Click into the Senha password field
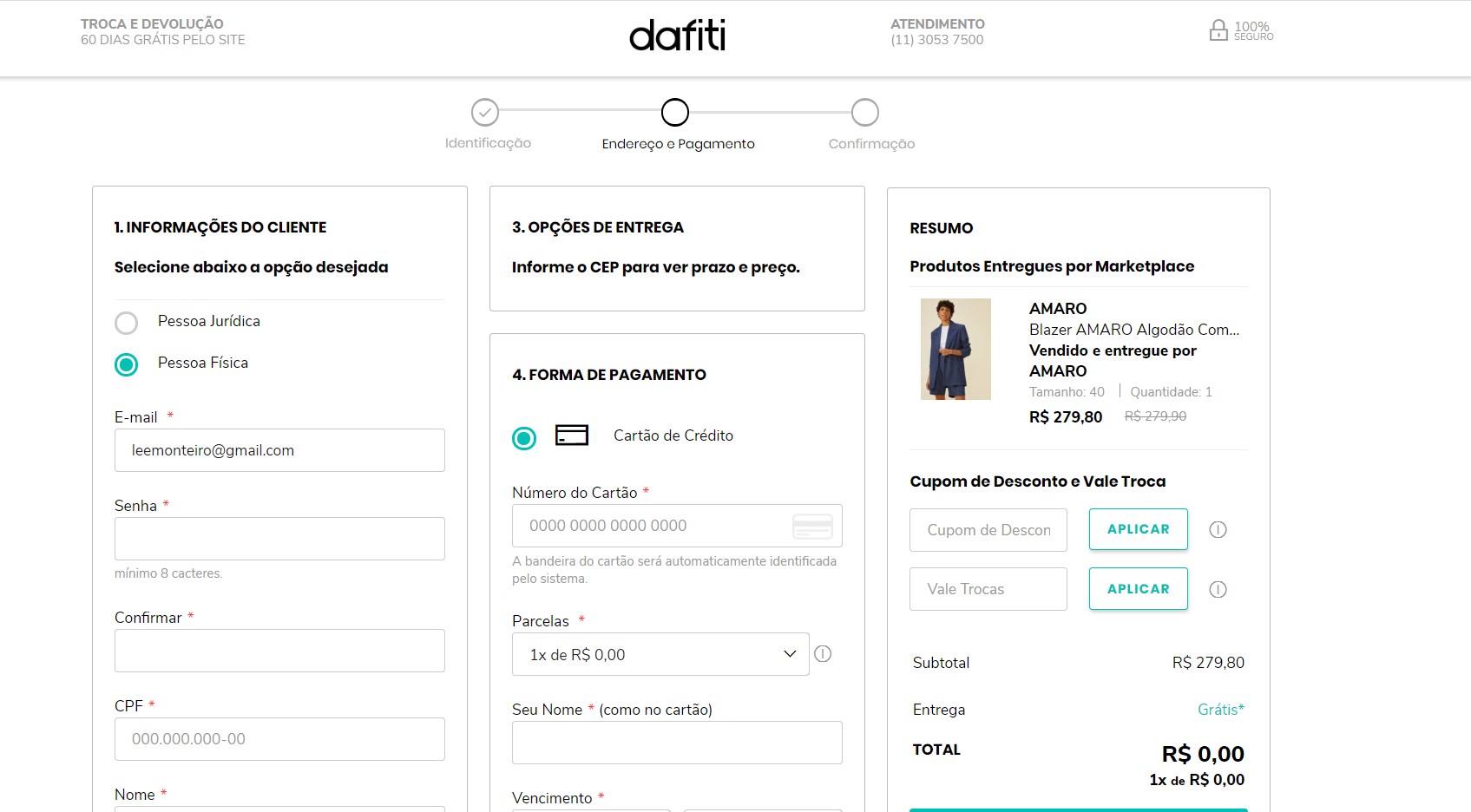The image size is (1471, 812). [279, 539]
